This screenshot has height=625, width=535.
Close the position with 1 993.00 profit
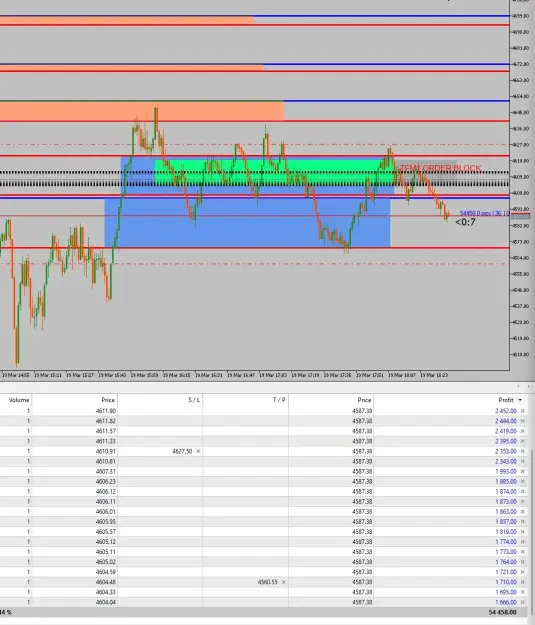tap(523, 471)
